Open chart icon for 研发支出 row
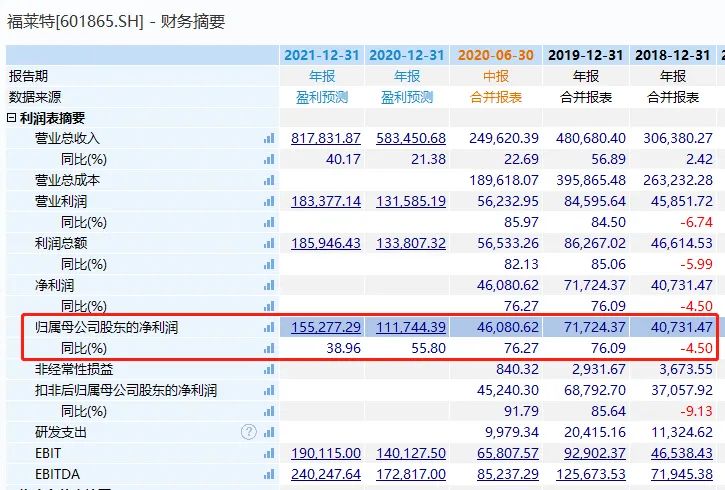725x490 pixels. click(269, 432)
